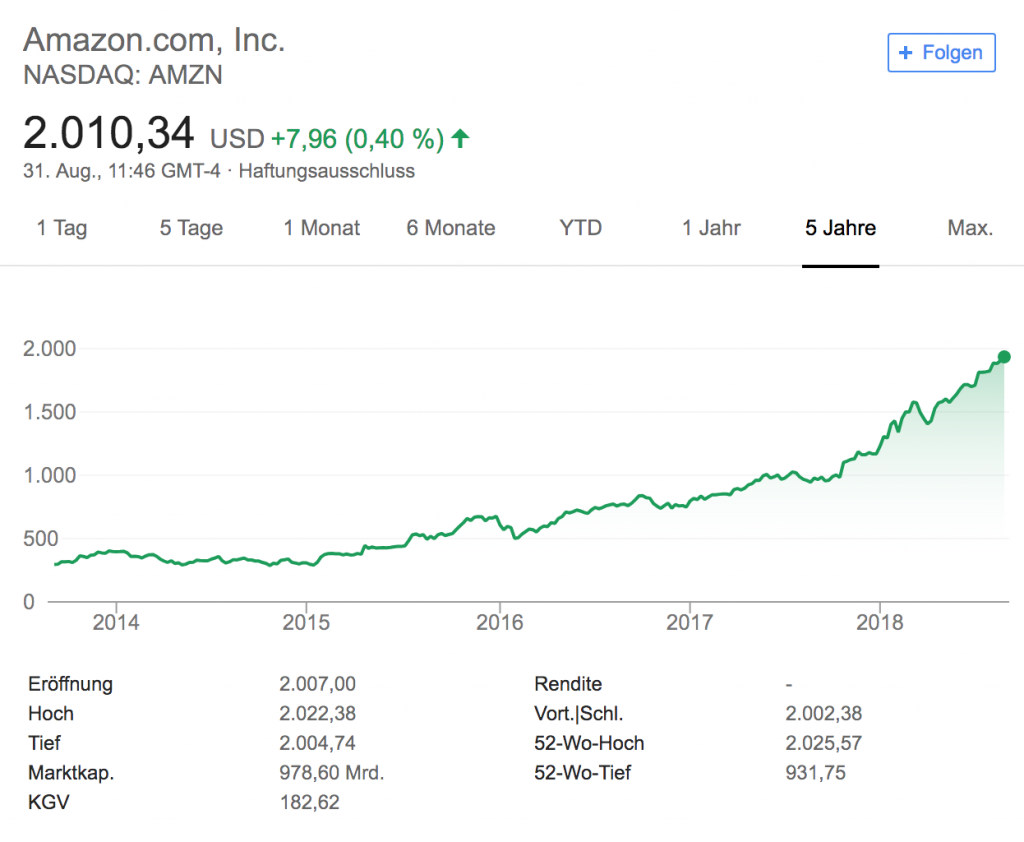Select the 6 Monate tab
The height and width of the screenshot is (842, 1024).
(451, 228)
